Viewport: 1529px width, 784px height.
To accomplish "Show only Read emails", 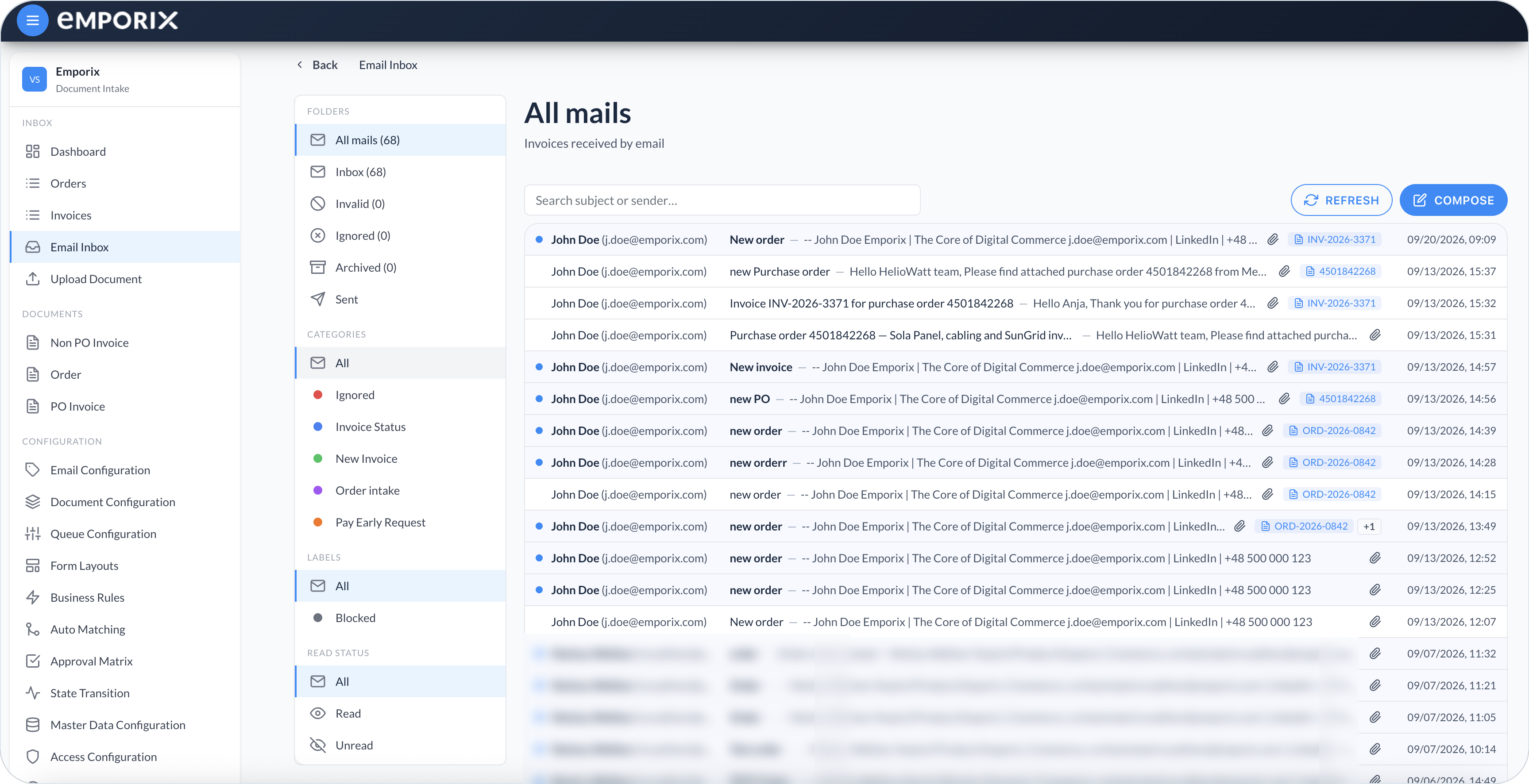I will click(x=400, y=713).
